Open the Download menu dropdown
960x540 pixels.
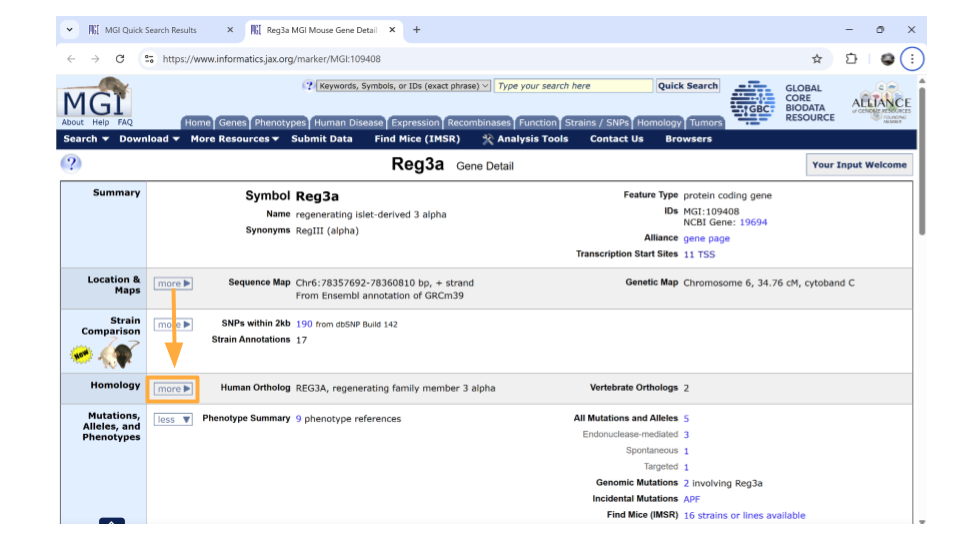(x=149, y=139)
